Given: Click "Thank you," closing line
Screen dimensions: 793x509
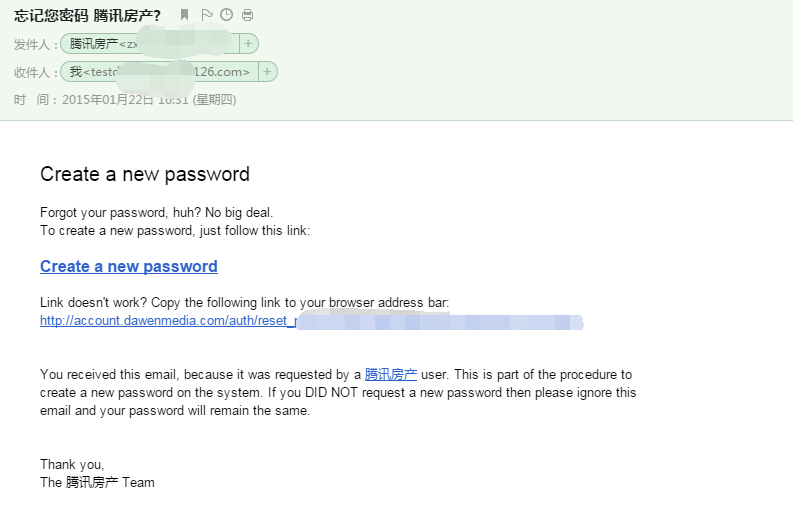Looking at the screenshot, I should pos(72,464).
